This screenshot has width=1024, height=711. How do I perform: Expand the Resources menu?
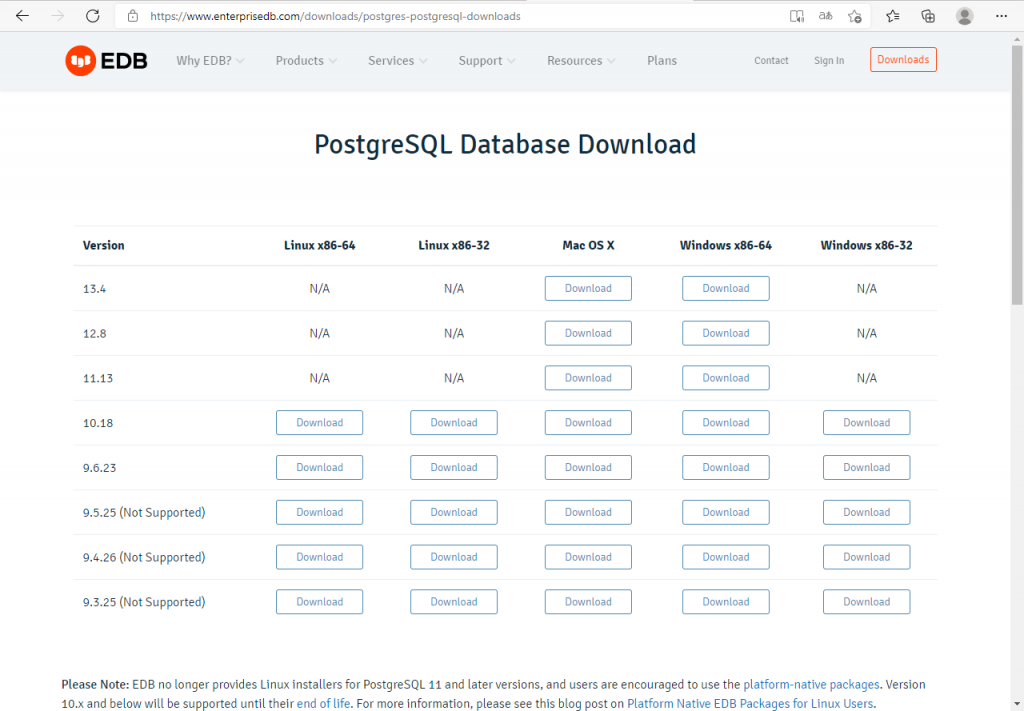pyautogui.click(x=581, y=61)
